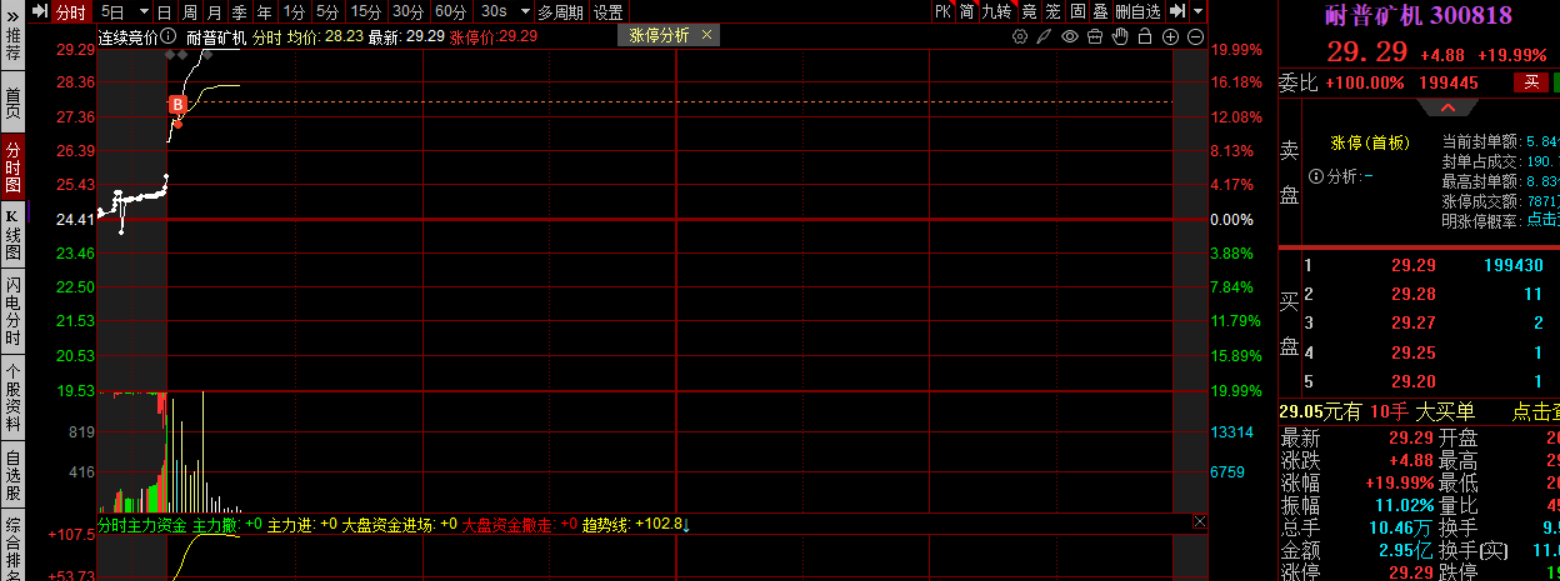Click the 设置 button in the toolbar

tap(608, 12)
